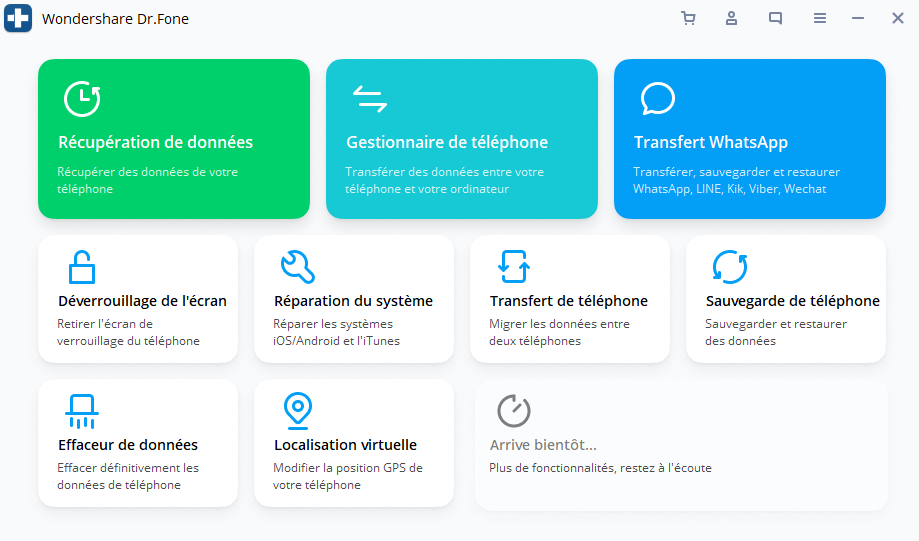The width and height of the screenshot is (919, 541).
Task: Click the wrench icon for Réparation du système
Action: [297, 267]
